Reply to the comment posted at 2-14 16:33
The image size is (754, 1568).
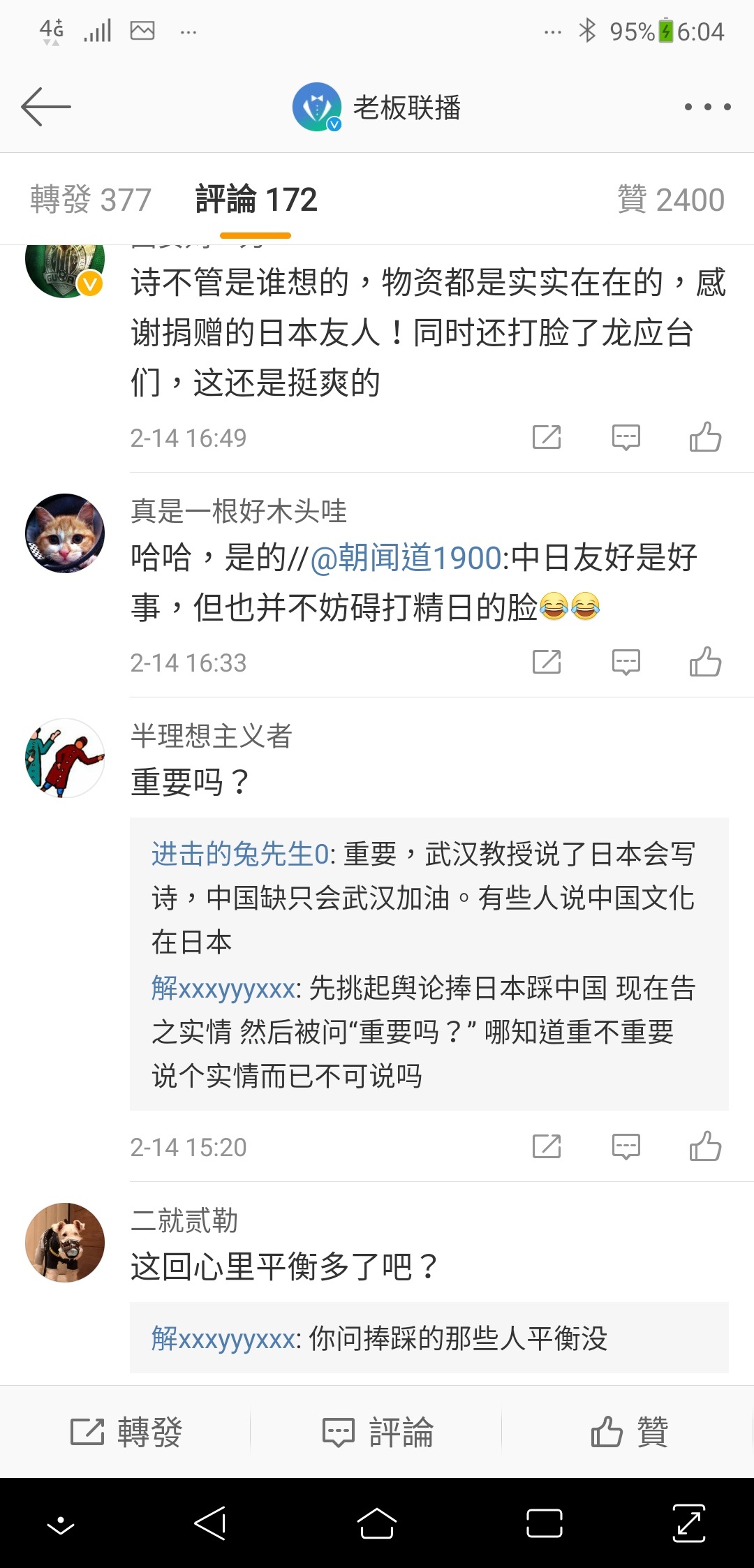(626, 662)
